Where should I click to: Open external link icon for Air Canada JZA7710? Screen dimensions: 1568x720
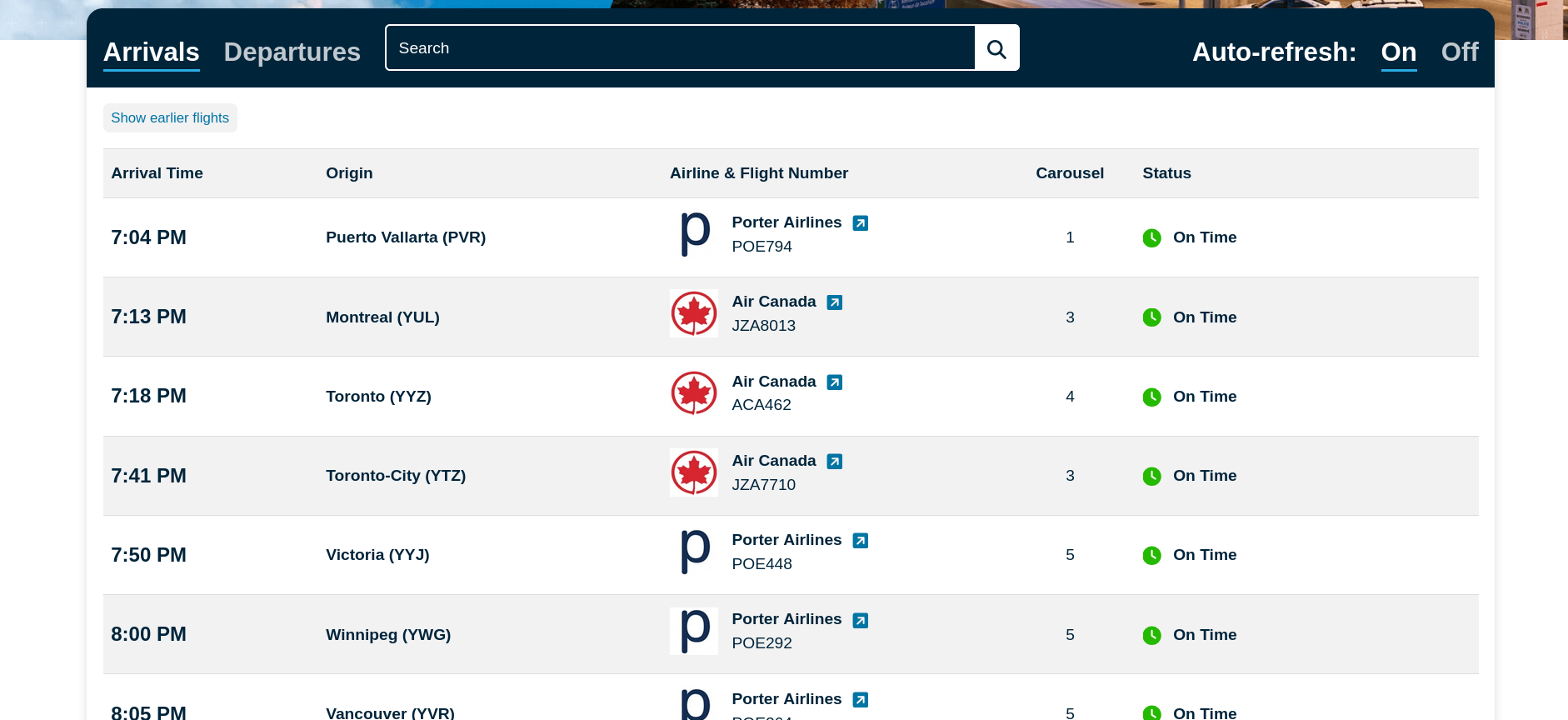[834, 462]
